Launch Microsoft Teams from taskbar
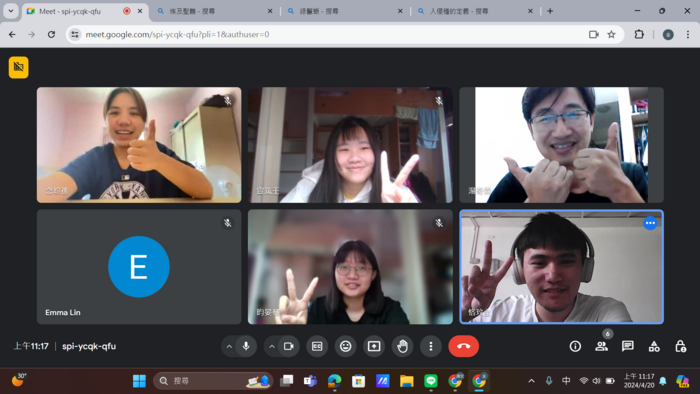This screenshot has width=700, height=394. click(x=310, y=381)
